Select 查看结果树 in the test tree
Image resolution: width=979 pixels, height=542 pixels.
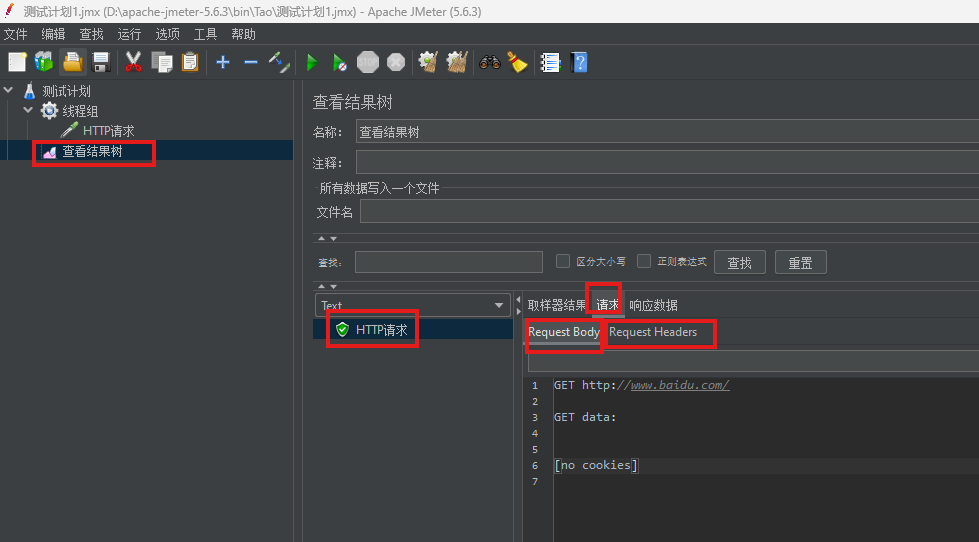tap(92, 151)
